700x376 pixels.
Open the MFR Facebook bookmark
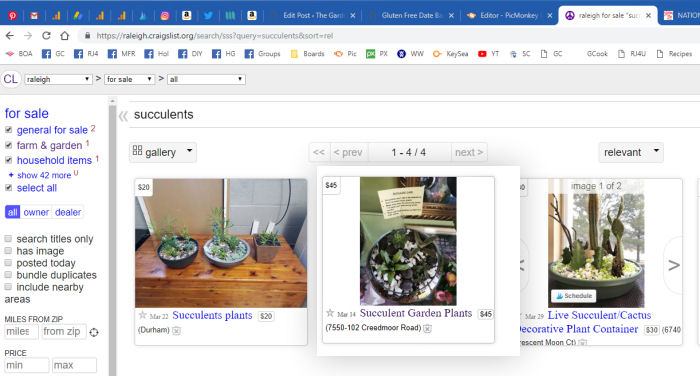point(121,54)
